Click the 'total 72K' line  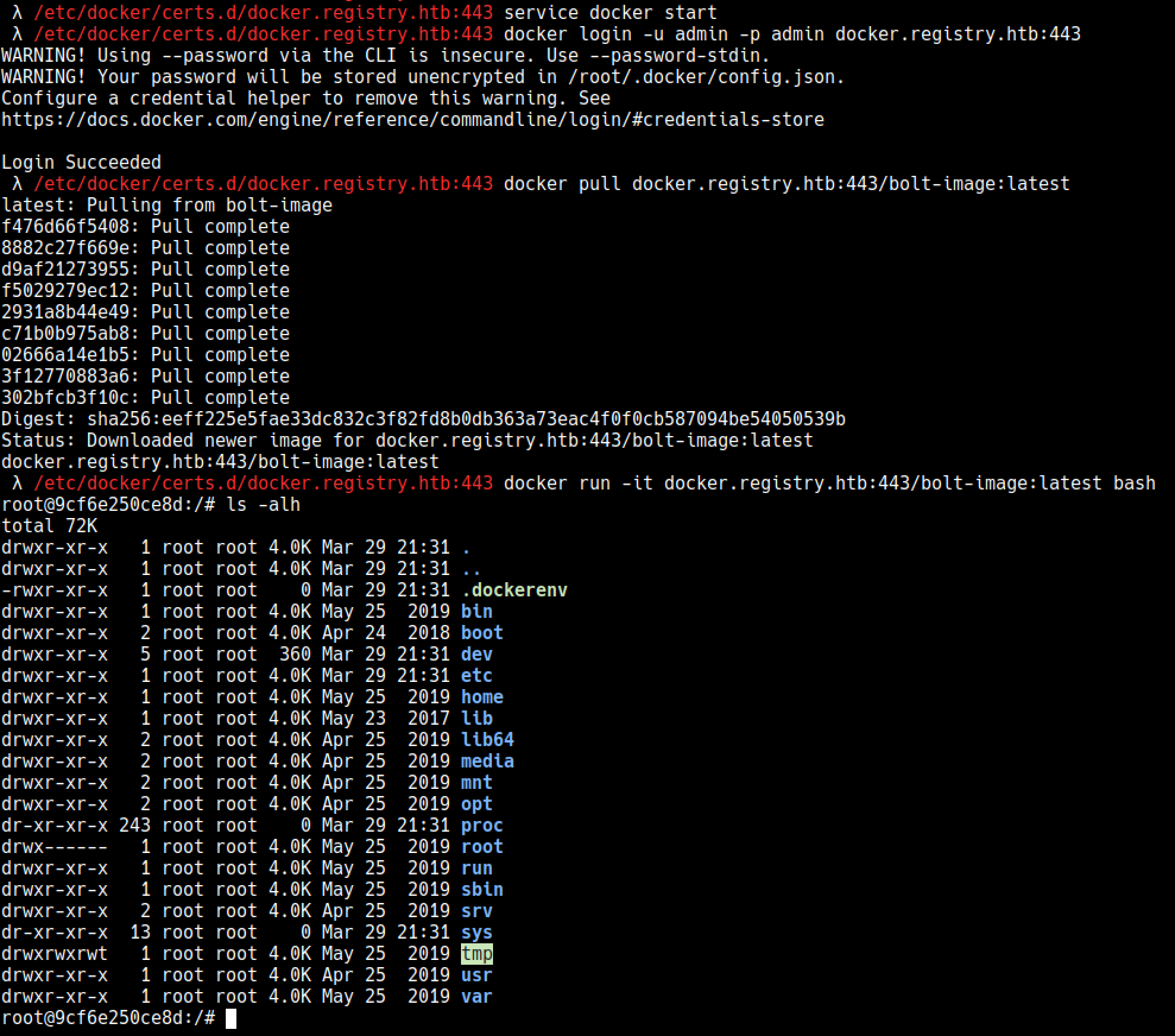point(49,526)
